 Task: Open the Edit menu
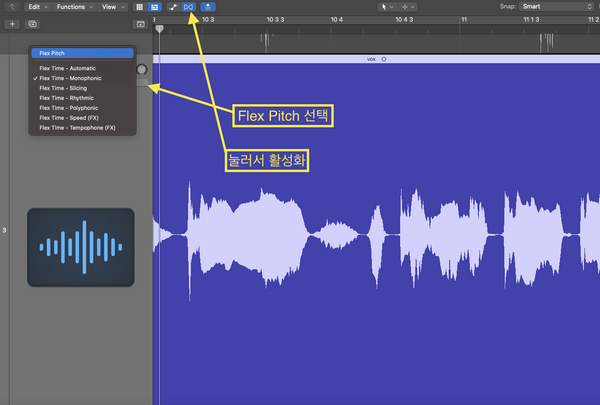36,6
